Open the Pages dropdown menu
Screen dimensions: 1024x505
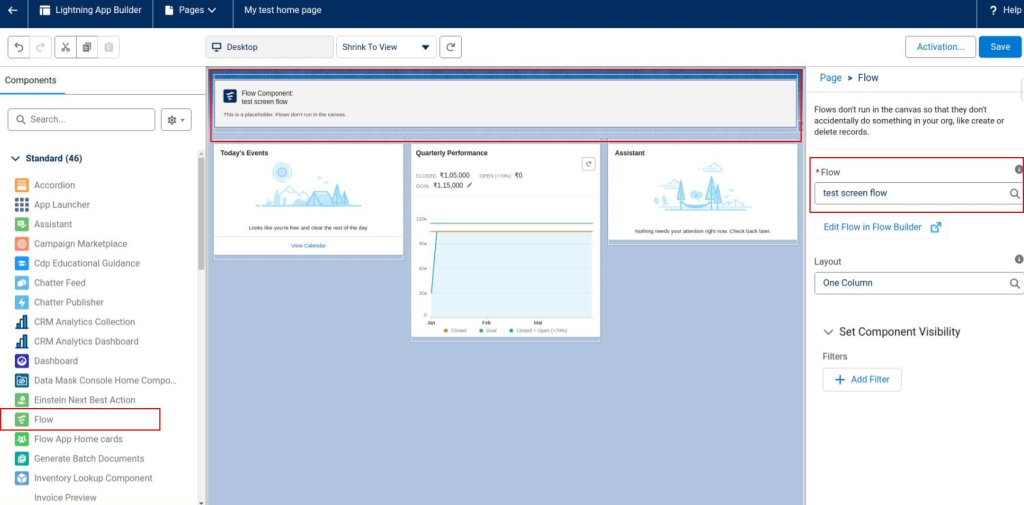click(x=190, y=10)
